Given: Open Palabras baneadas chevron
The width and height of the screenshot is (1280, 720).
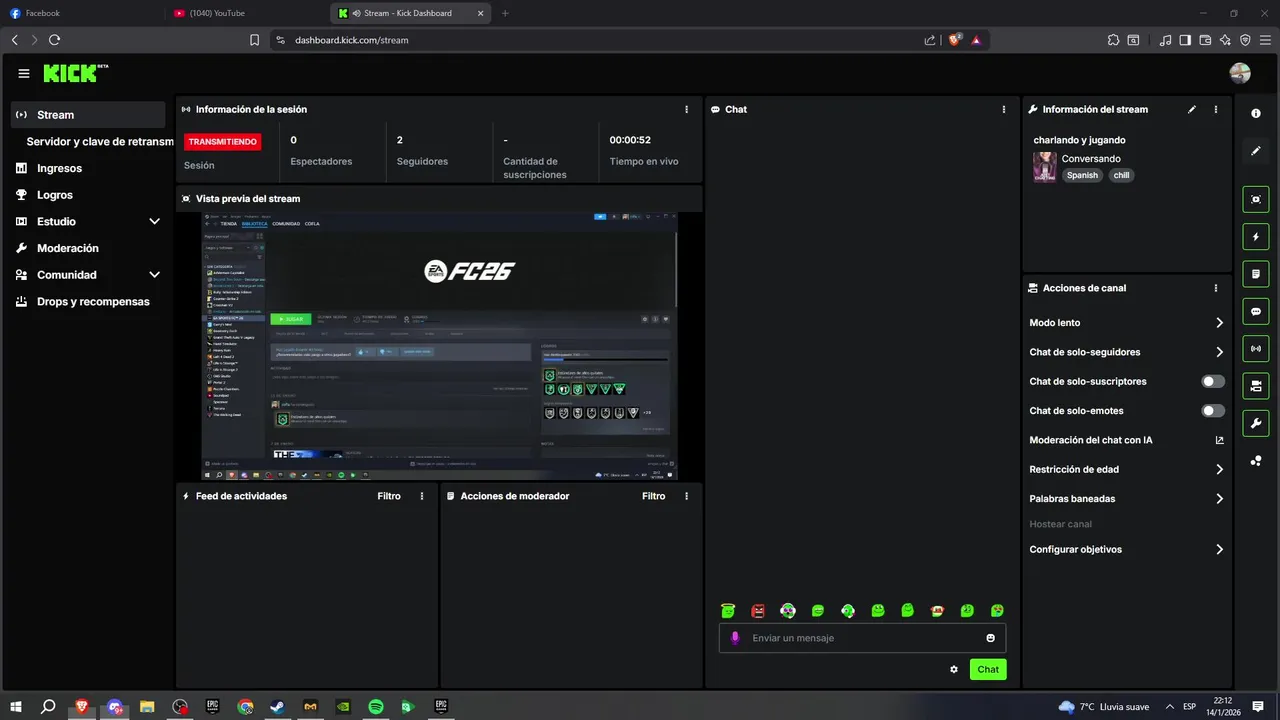Looking at the screenshot, I should (x=1220, y=498).
